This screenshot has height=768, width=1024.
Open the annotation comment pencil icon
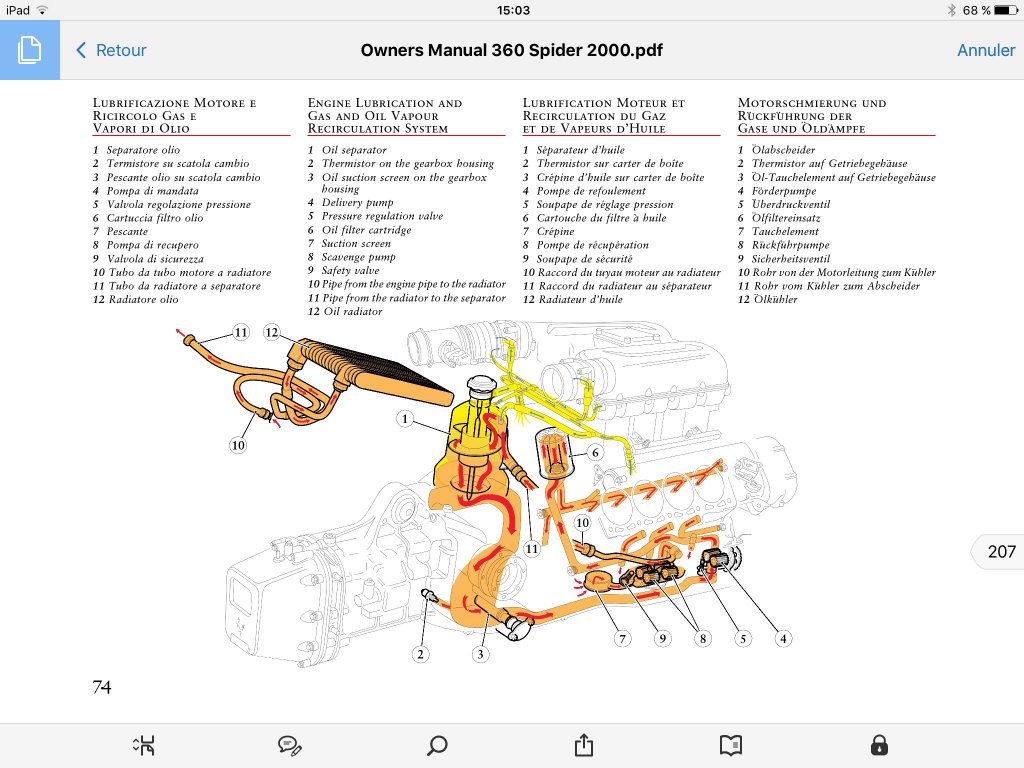click(290, 745)
